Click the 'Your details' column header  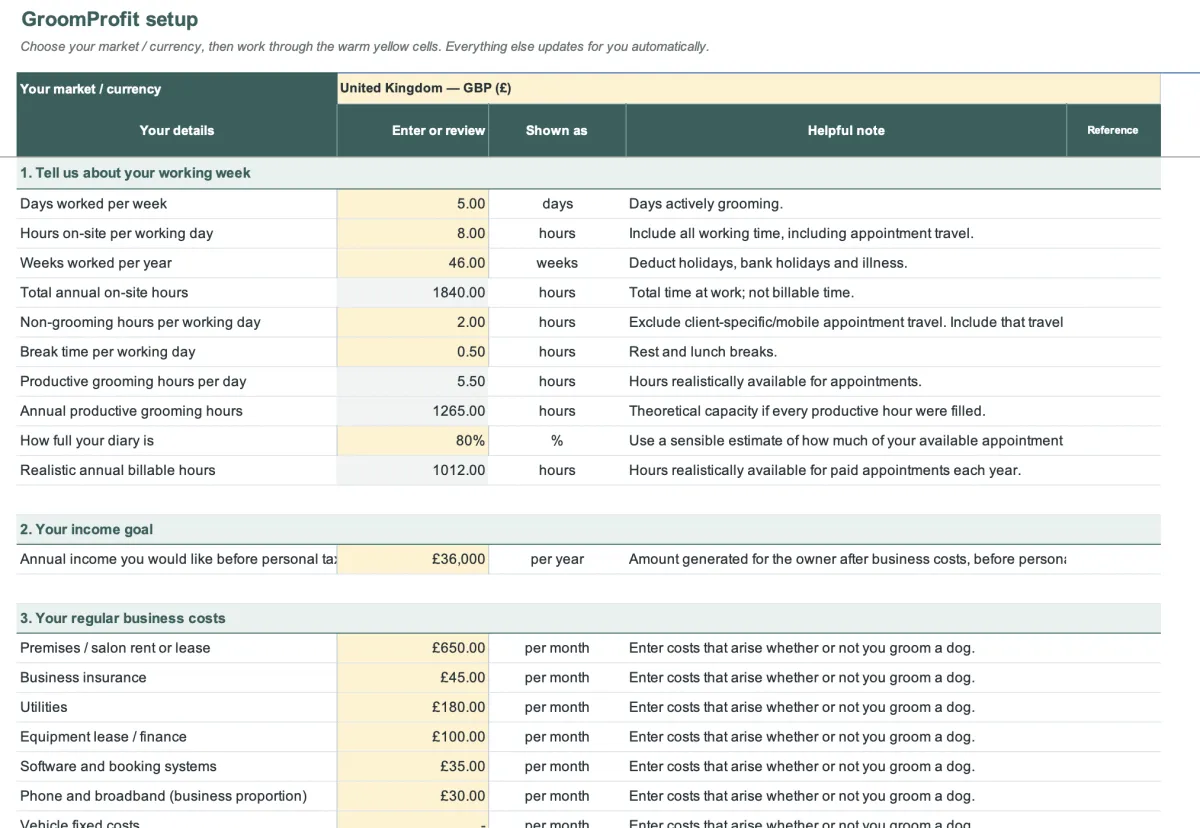pyautogui.click(x=177, y=130)
